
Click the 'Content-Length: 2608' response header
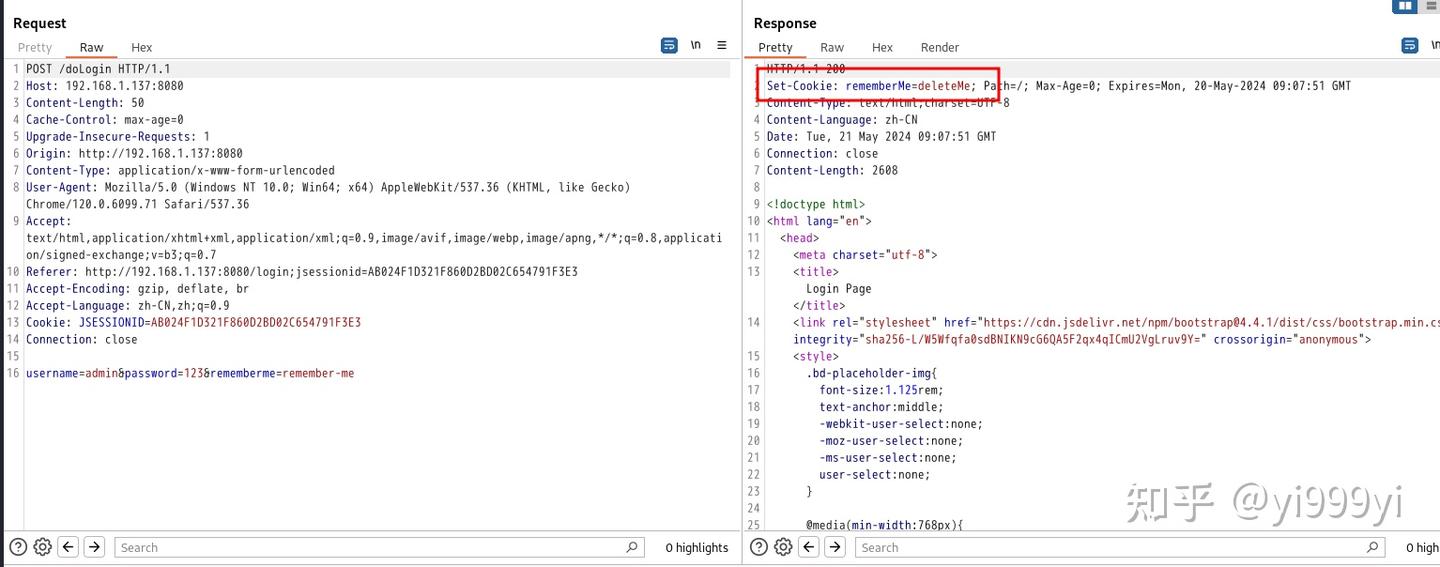pos(832,171)
